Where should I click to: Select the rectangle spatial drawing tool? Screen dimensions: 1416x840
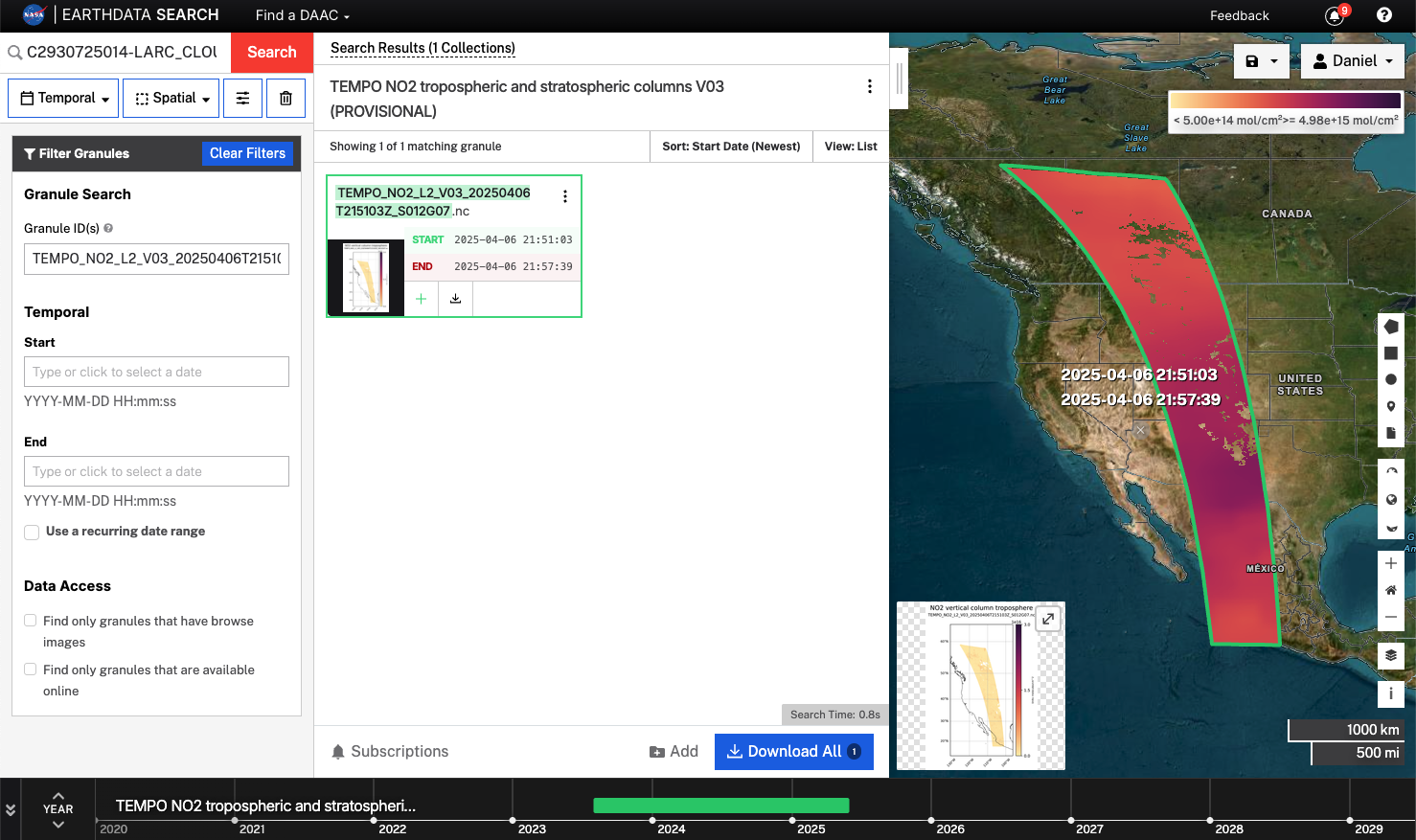tap(1391, 353)
